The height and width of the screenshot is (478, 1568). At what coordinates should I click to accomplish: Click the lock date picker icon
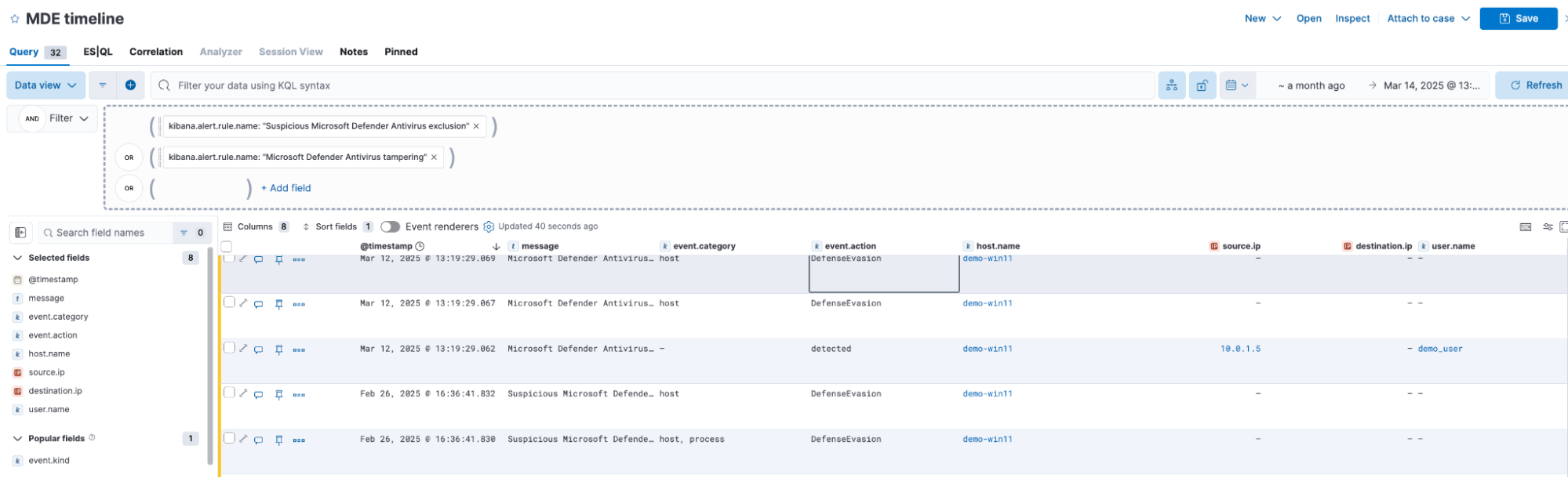coord(1202,85)
